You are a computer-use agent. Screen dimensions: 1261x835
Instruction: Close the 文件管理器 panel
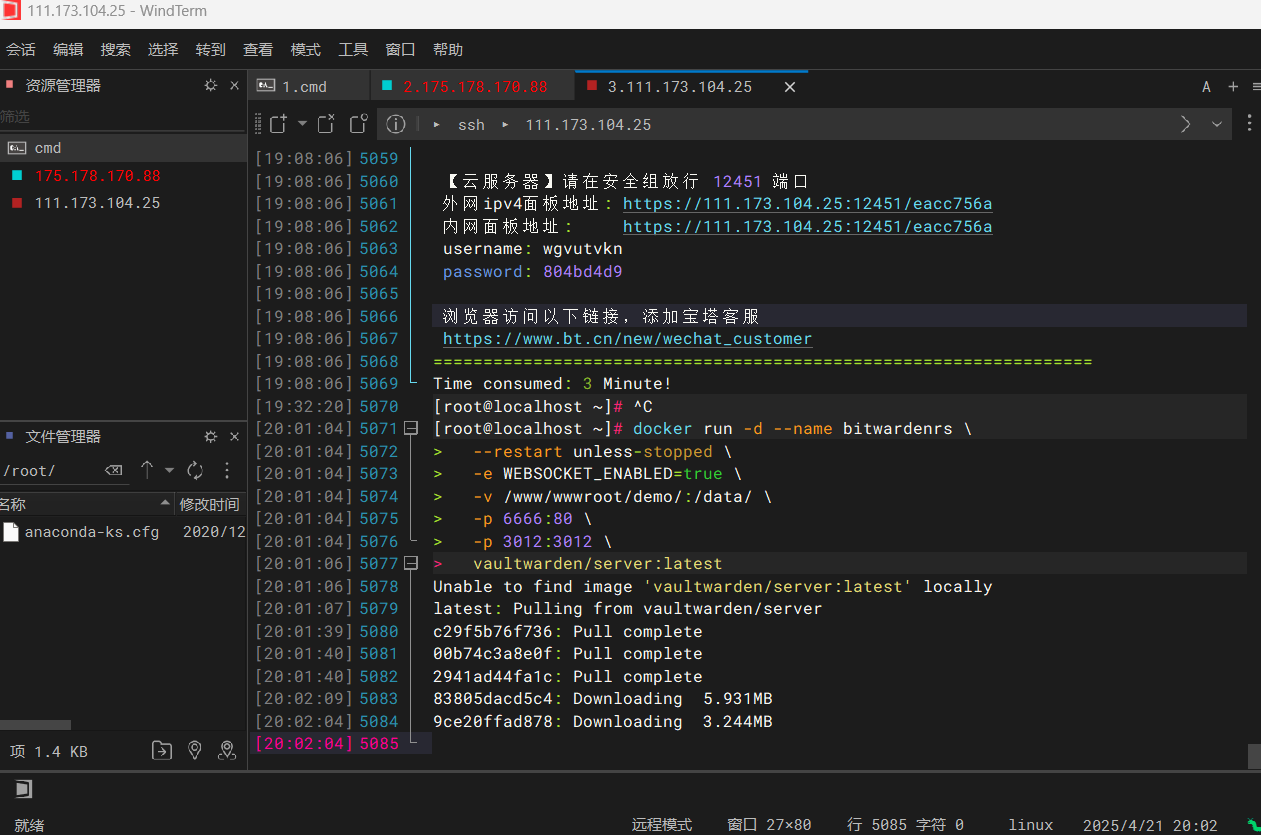234,437
